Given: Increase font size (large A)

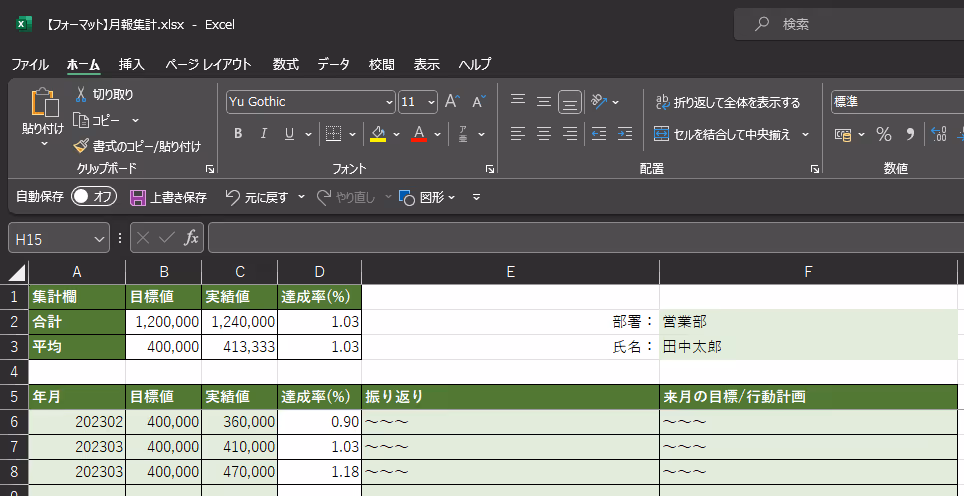Looking at the screenshot, I should [452, 101].
